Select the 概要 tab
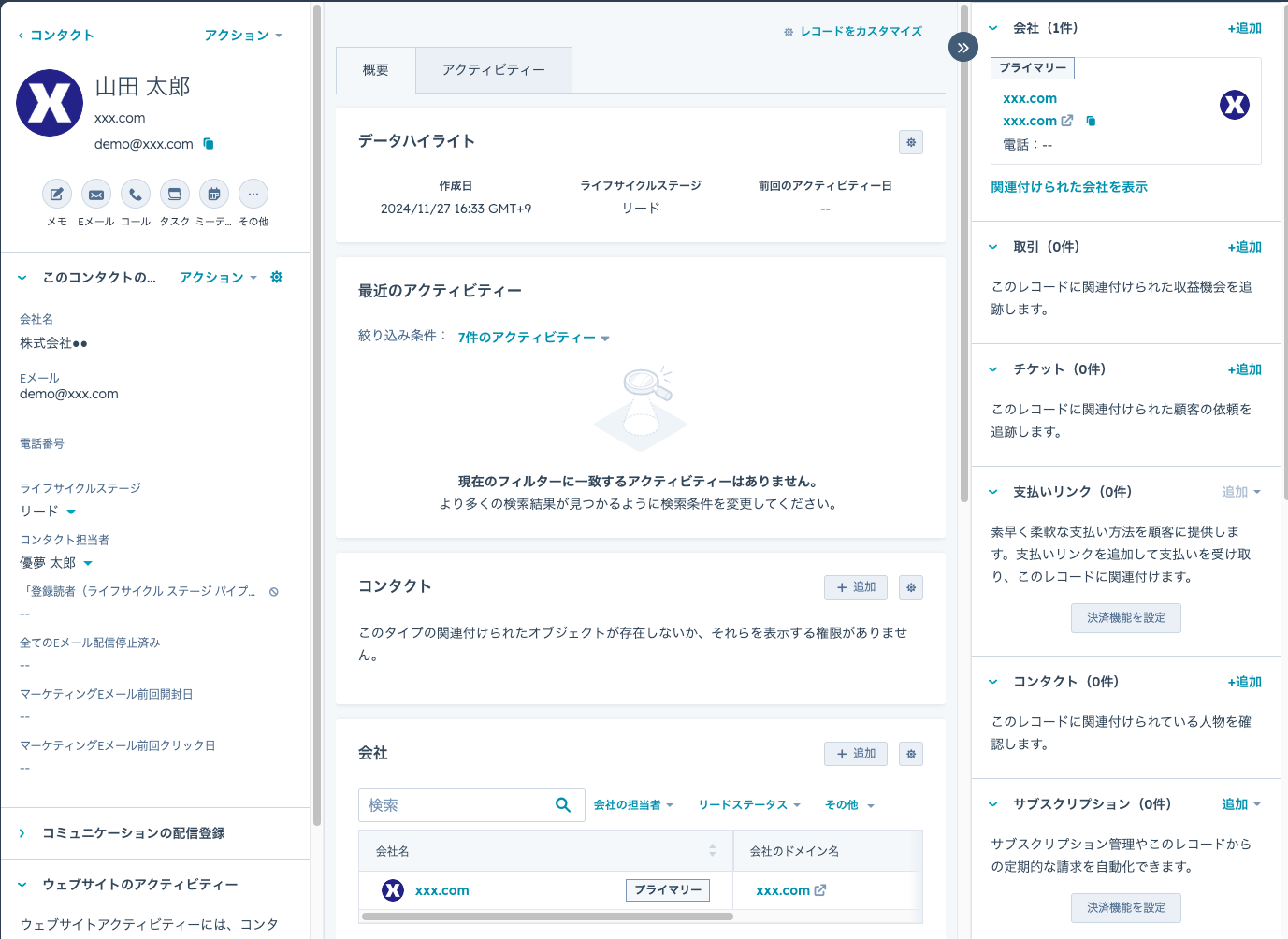1288x939 pixels. point(375,70)
